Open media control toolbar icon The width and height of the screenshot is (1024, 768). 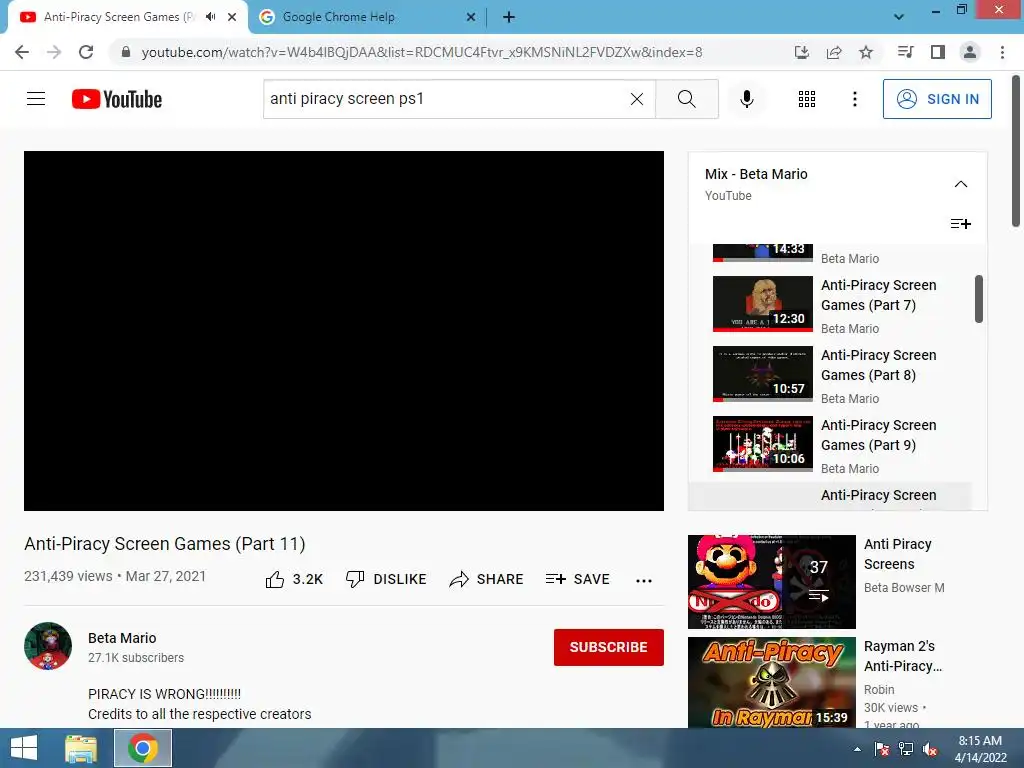905,52
